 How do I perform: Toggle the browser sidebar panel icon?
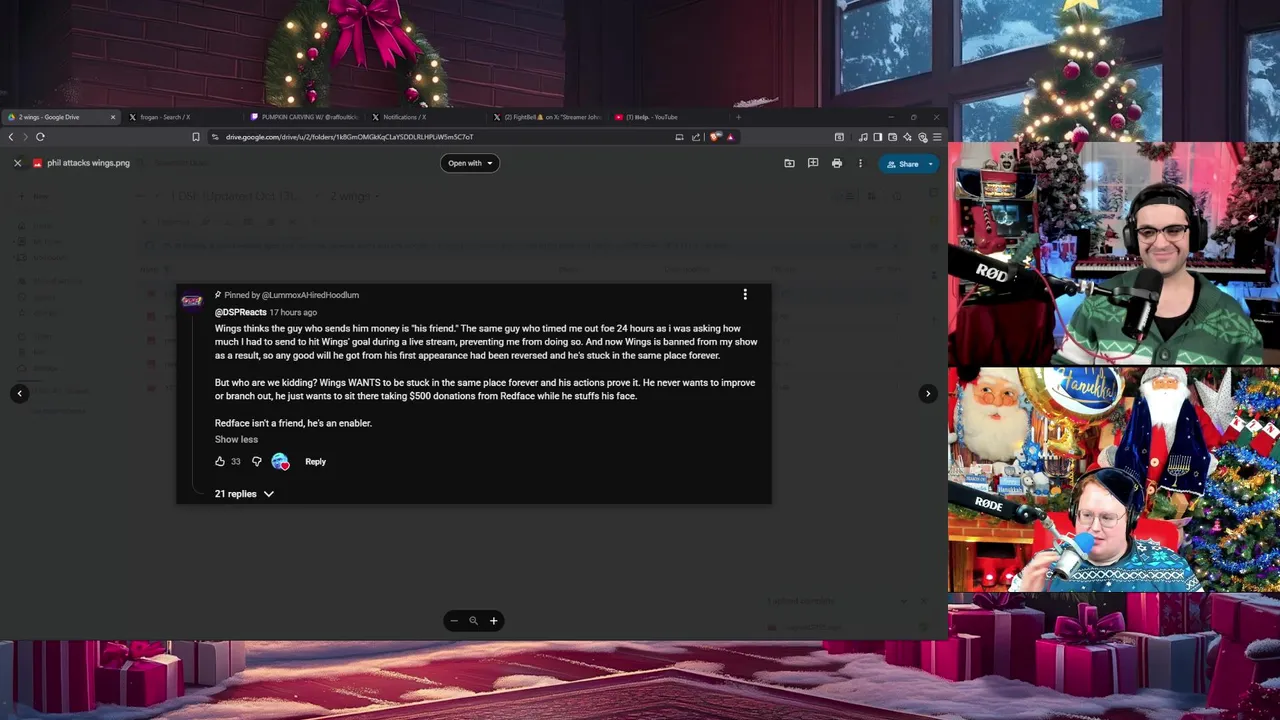tap(877, 137)
